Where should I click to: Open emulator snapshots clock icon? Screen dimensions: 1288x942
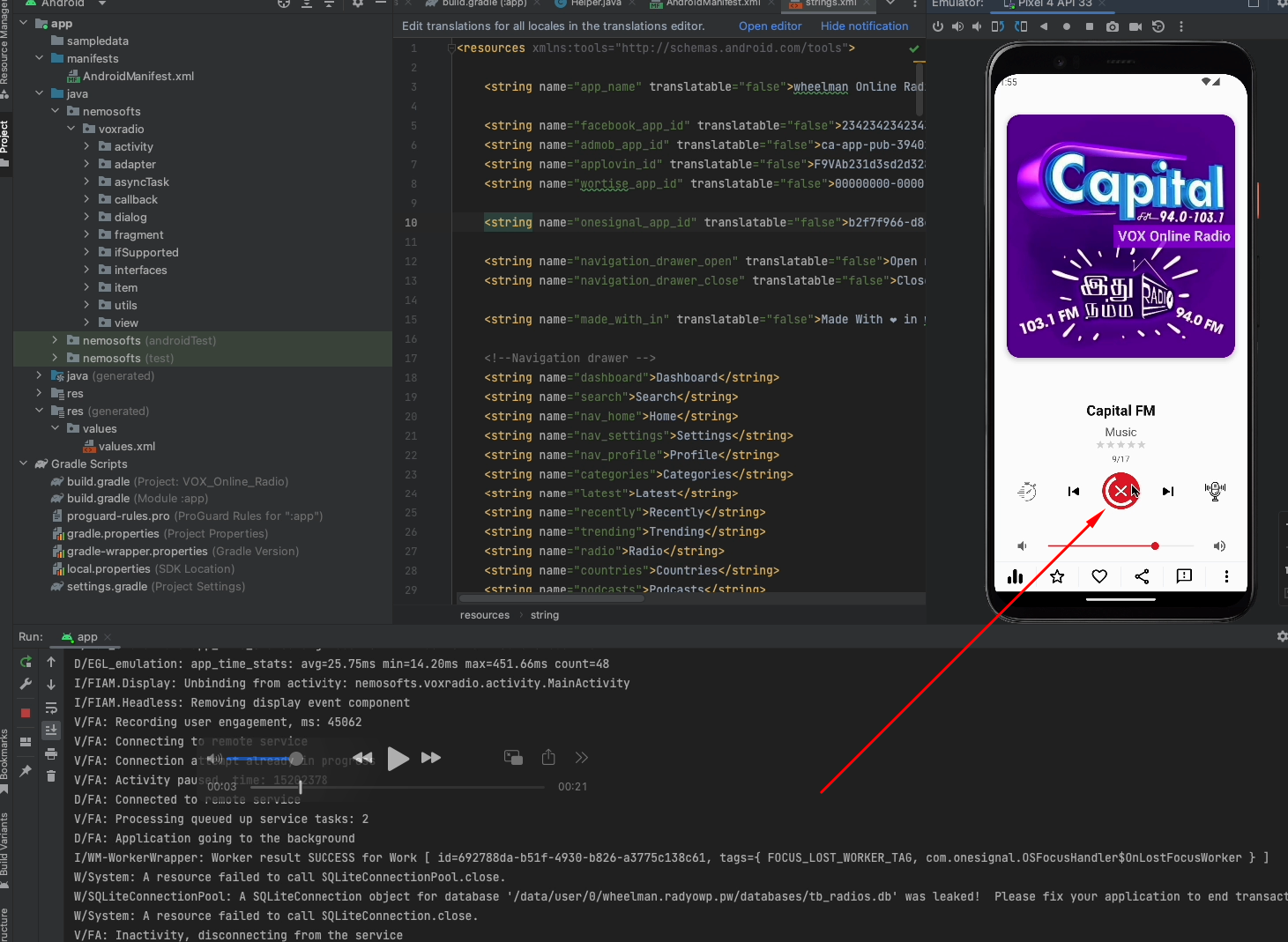[1158, 26]
